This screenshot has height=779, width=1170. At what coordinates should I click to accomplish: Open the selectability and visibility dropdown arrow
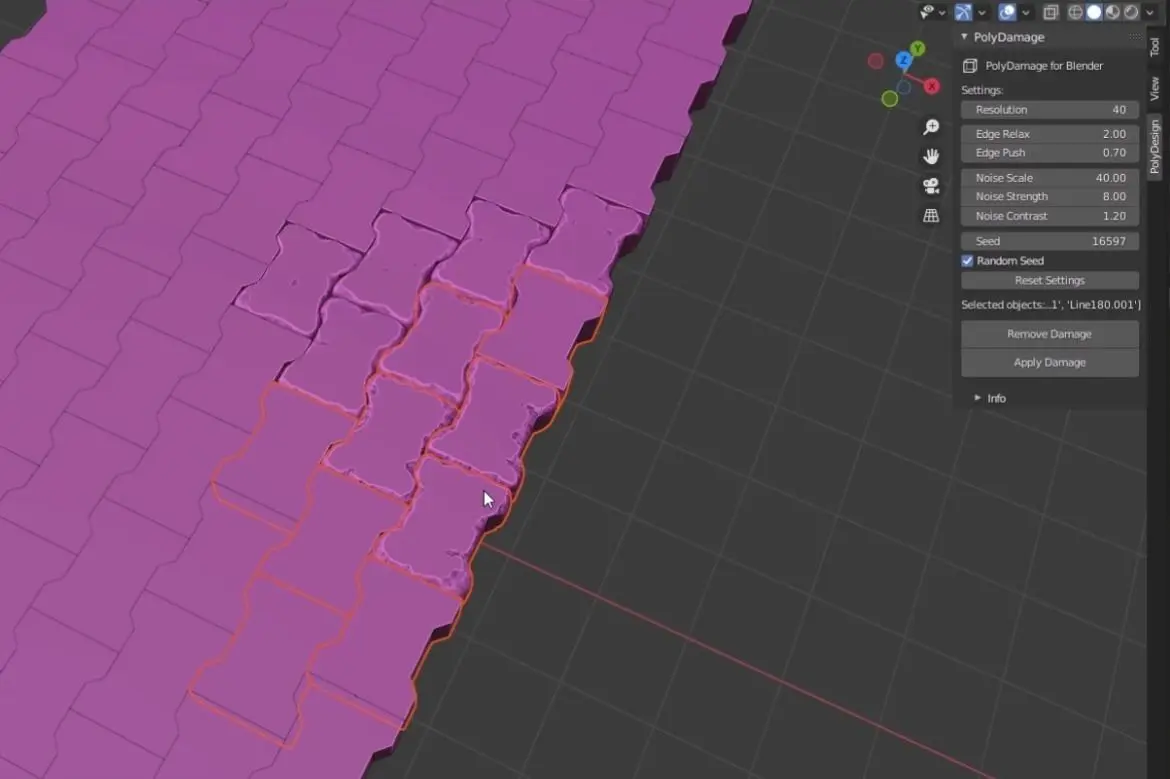tap(942, 13)
